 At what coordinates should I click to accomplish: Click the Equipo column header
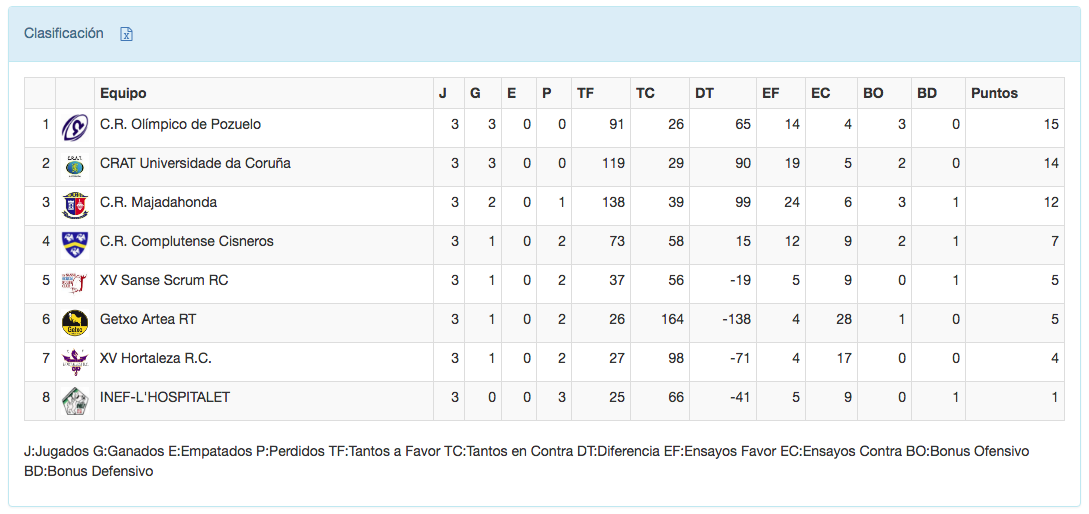tap(123, 93)
